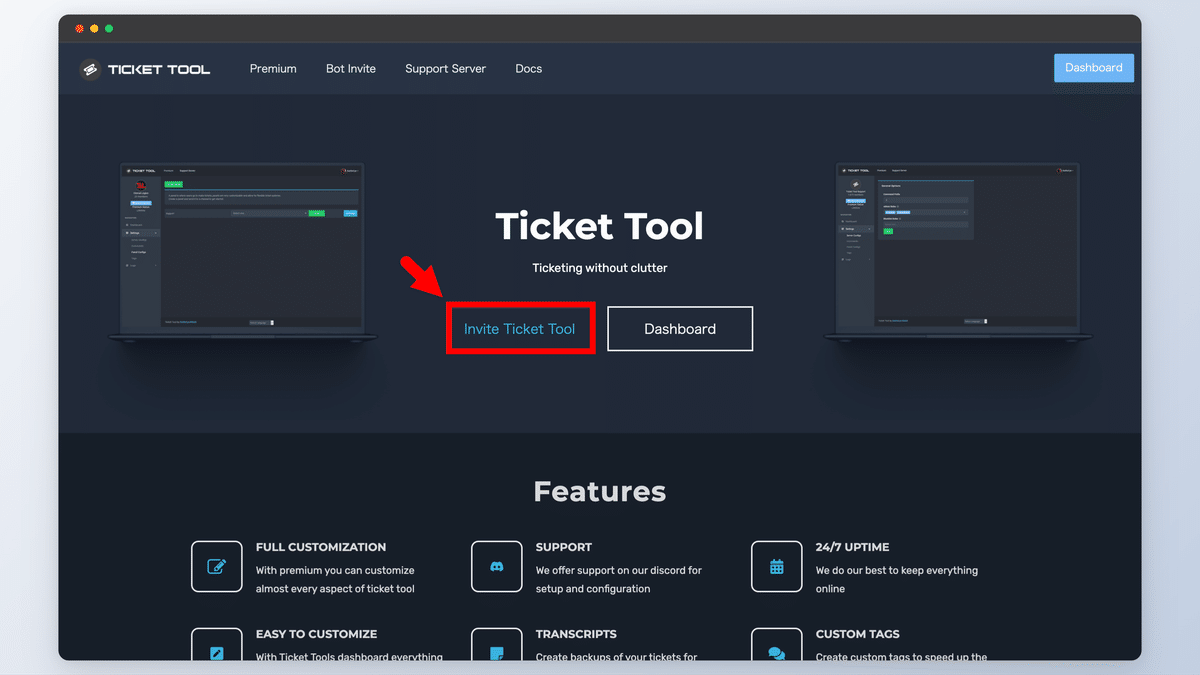Screen dimensions: 1200x675
Task: Click the Custom Tags chat icon
Action: click(x=777, y=645)
